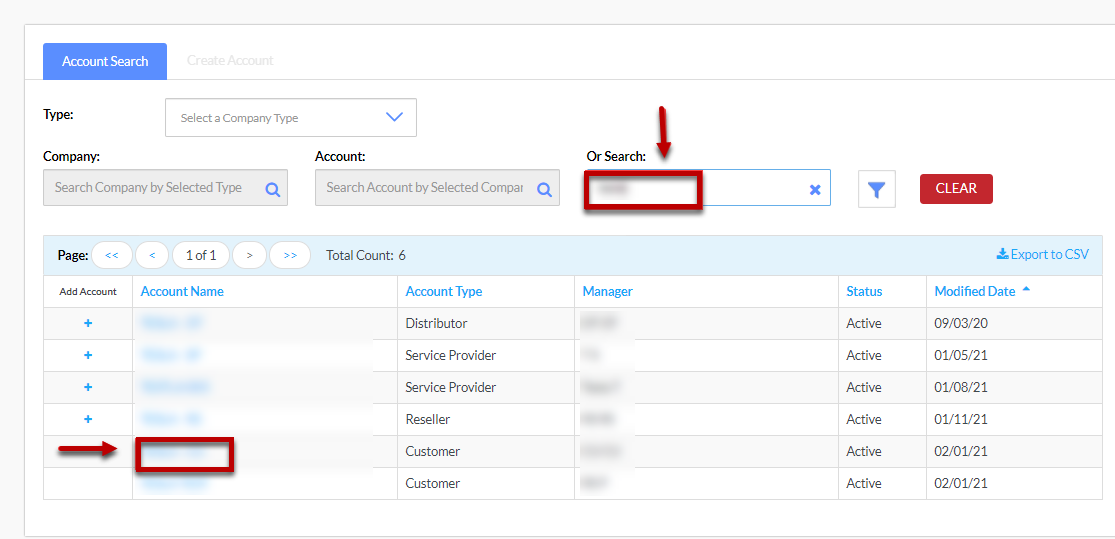This screenshot has height=539, width=1115.
Task: Switch to the Create Account tab
Action: click(230, 61)
